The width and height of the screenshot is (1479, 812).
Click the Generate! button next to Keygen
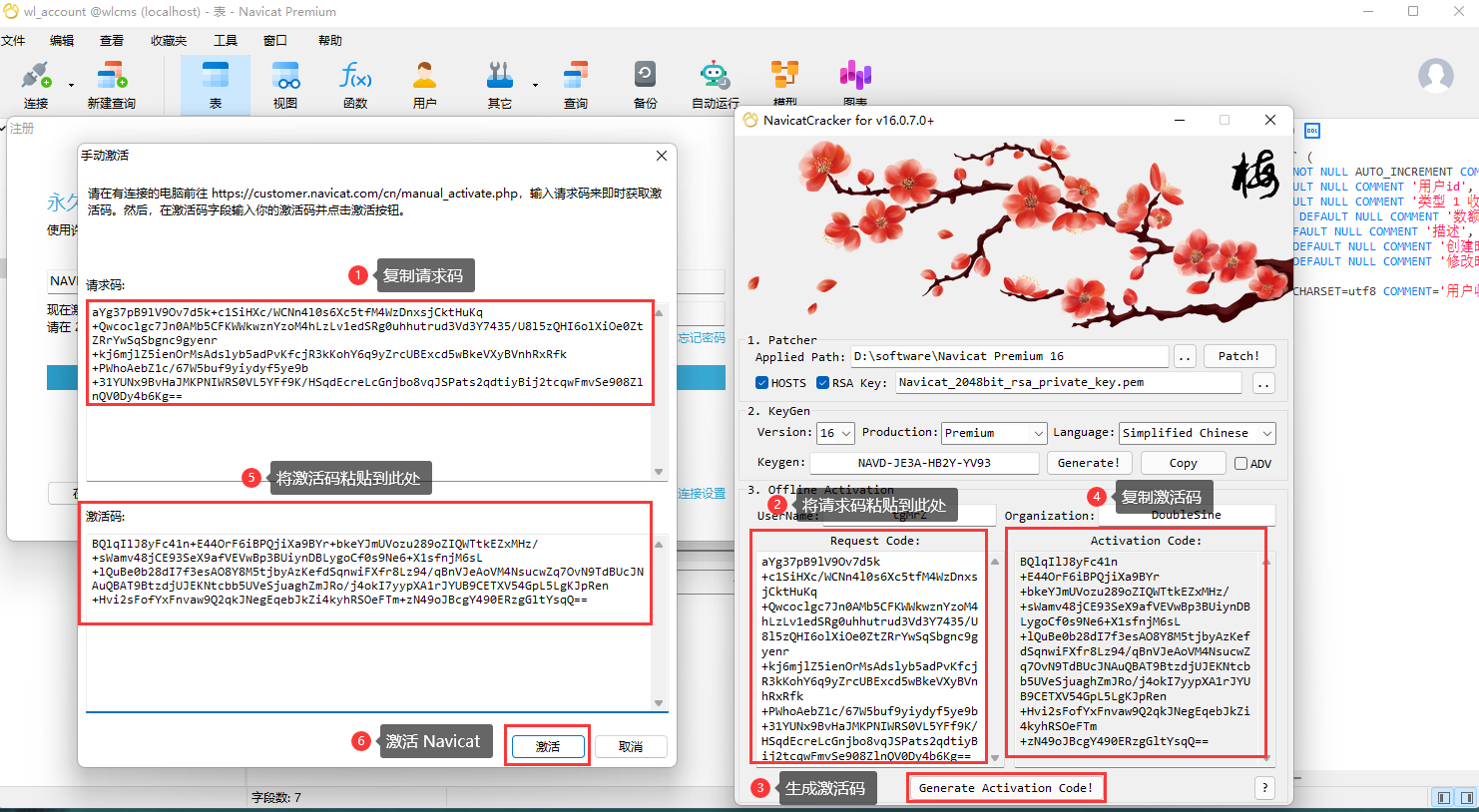pyautogui.click(x=1089, y=463)
